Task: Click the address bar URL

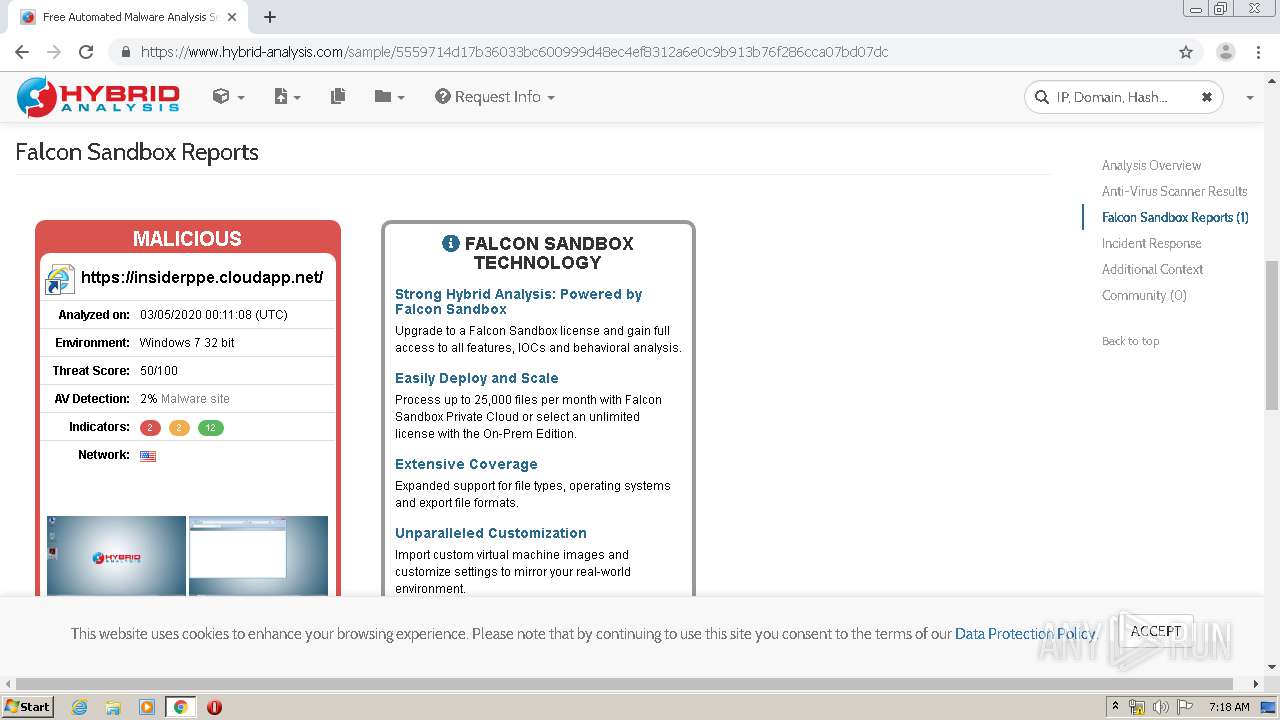Action: pyautogui.click(x=514, y=52)
